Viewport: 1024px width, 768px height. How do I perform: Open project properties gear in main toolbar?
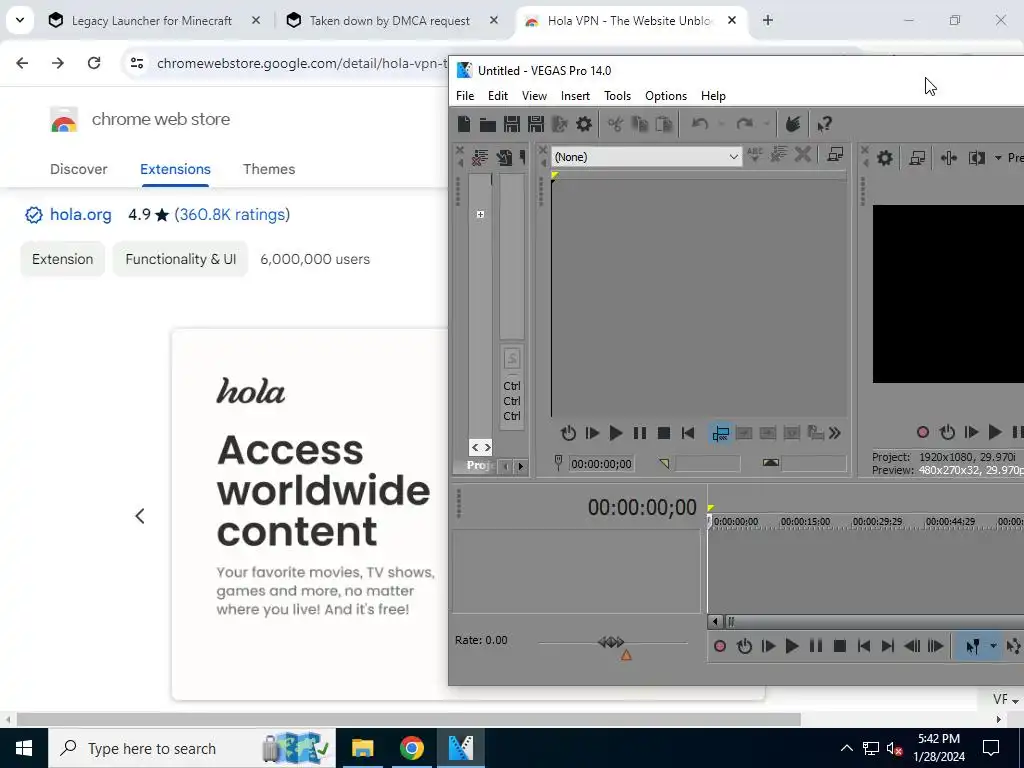pos(584,124)
